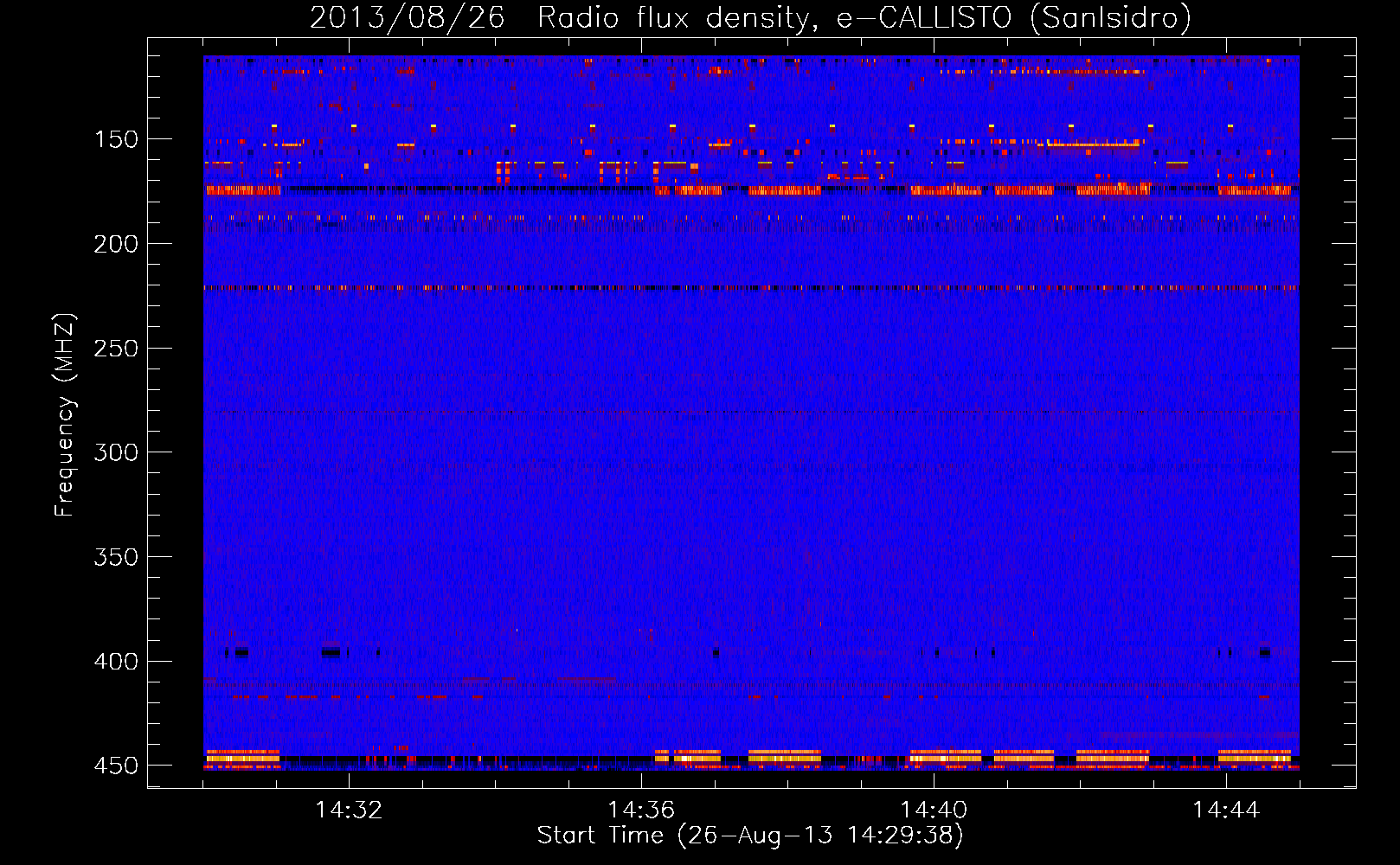
Task: Click the 14:40 time tick label
Action: point(934,810)
